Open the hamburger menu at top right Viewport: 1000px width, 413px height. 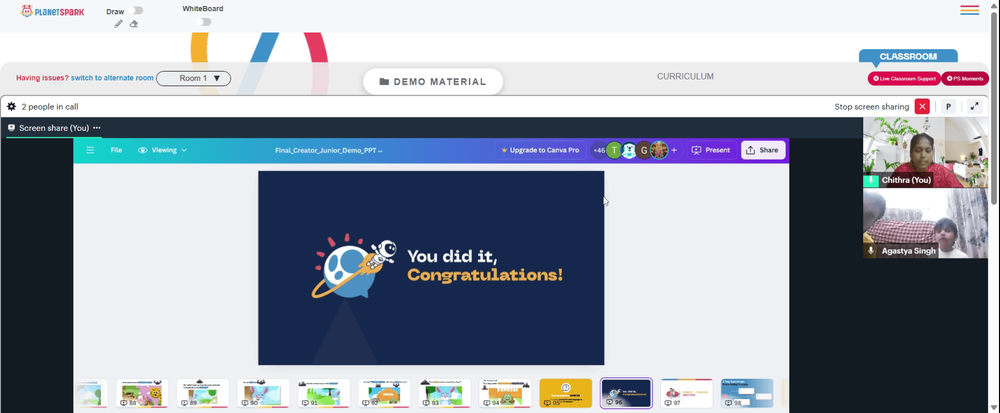coord(969,10)
